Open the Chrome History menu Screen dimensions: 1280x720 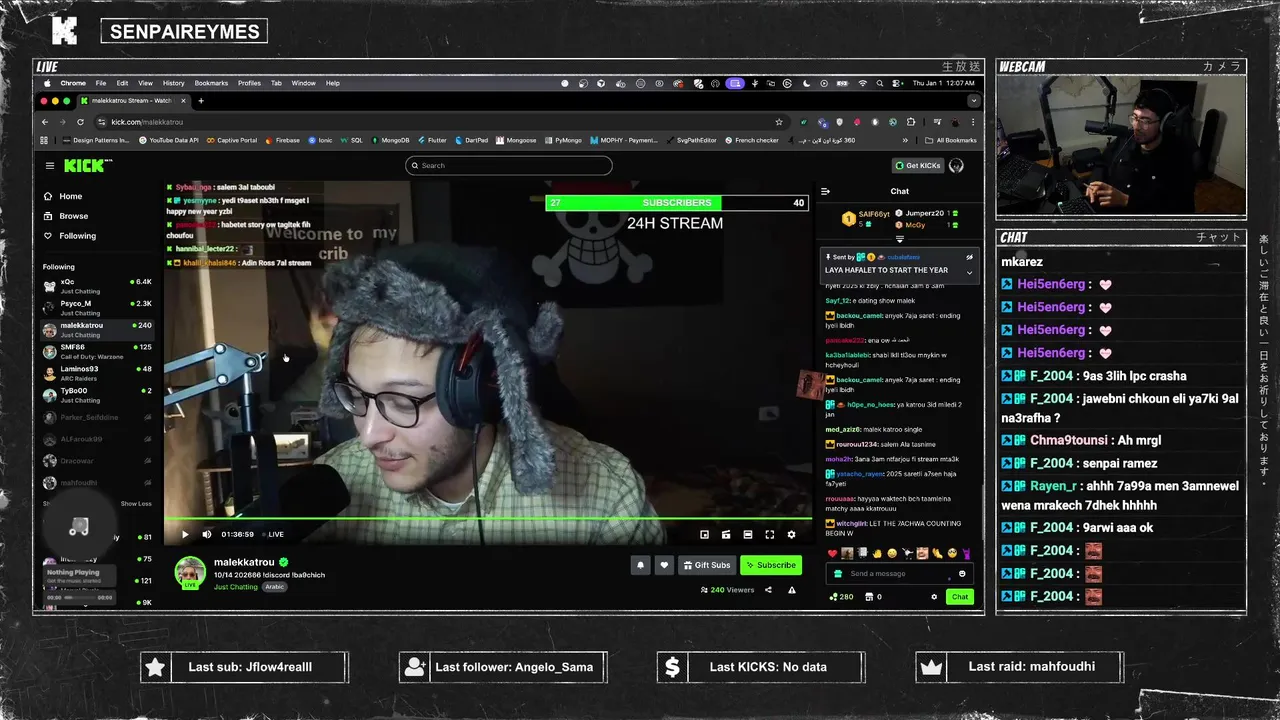174,83
